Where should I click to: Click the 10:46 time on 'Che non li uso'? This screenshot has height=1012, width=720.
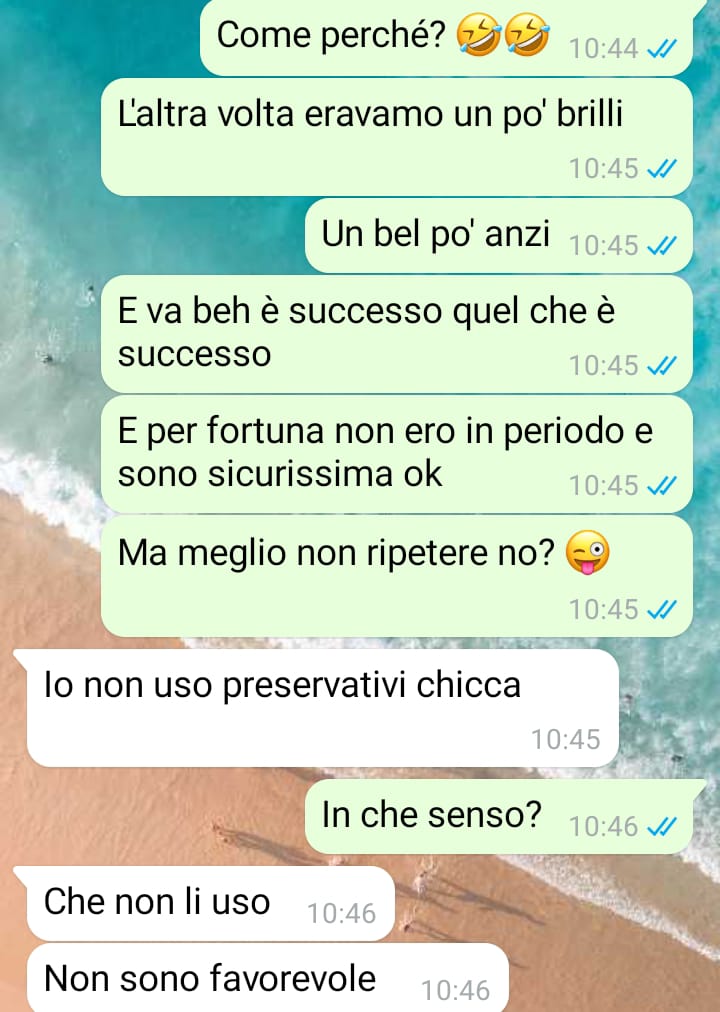tap(341, 914)
